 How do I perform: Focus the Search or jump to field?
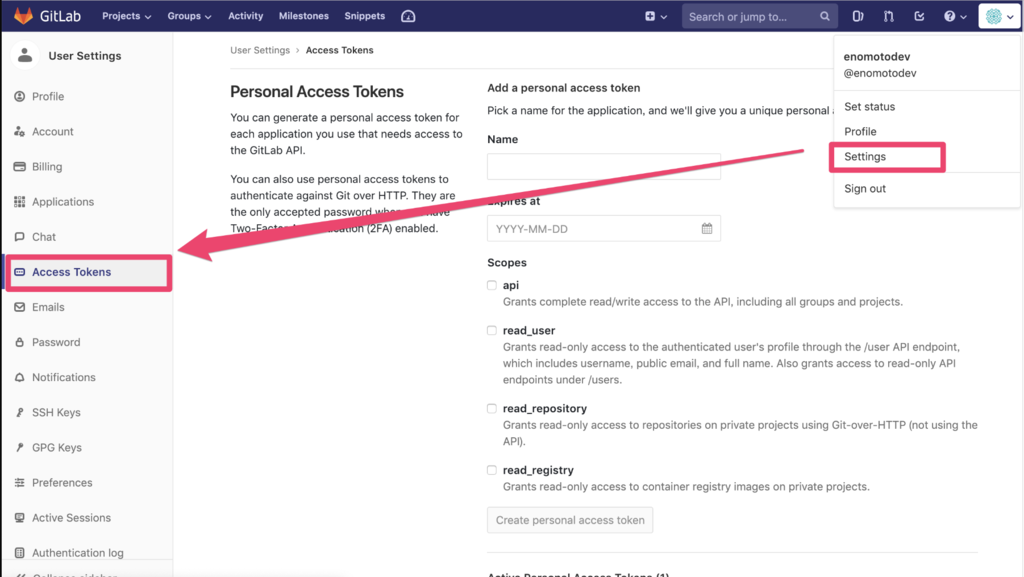[x=759, y=16]
